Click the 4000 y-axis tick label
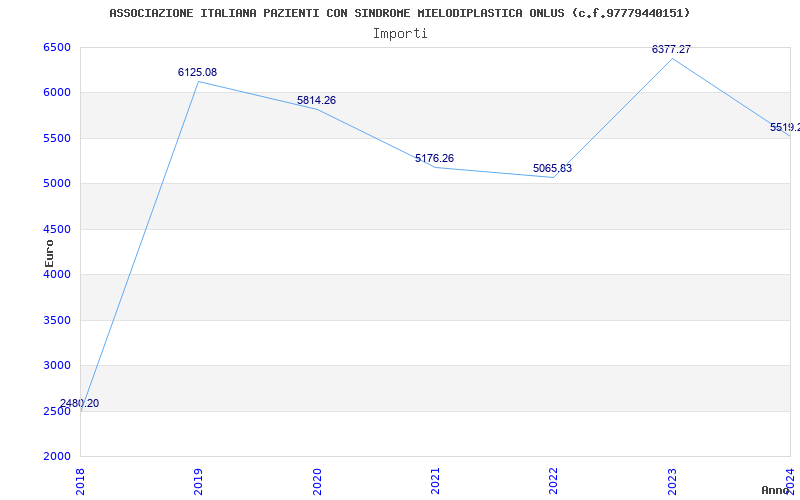The image size is (800, 500). [x=57, y=274]
